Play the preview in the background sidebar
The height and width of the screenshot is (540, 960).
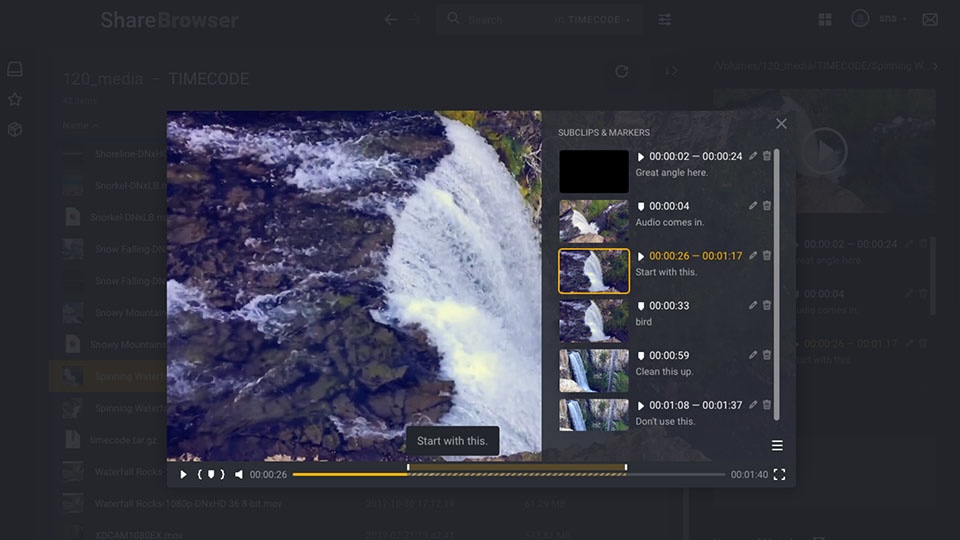(824, 151)
